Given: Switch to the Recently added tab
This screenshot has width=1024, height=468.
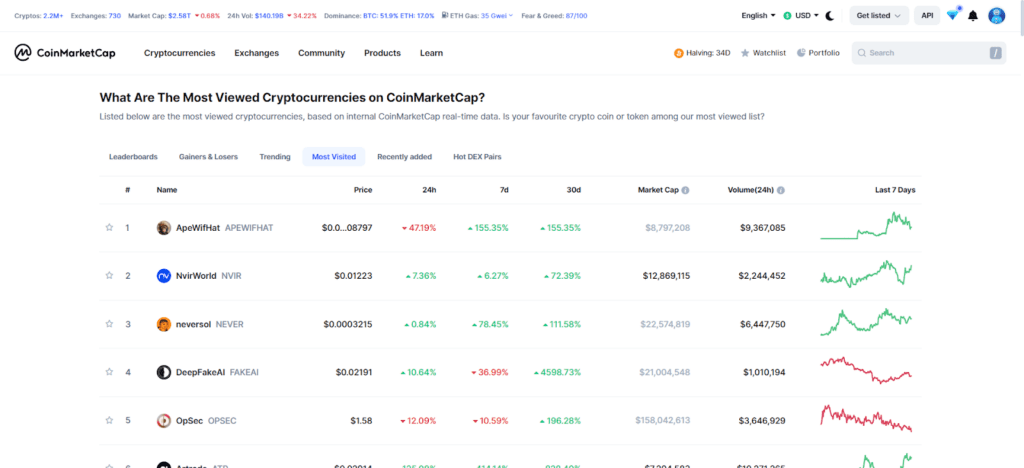Looking at the screenshot, I should coord(404,157).
